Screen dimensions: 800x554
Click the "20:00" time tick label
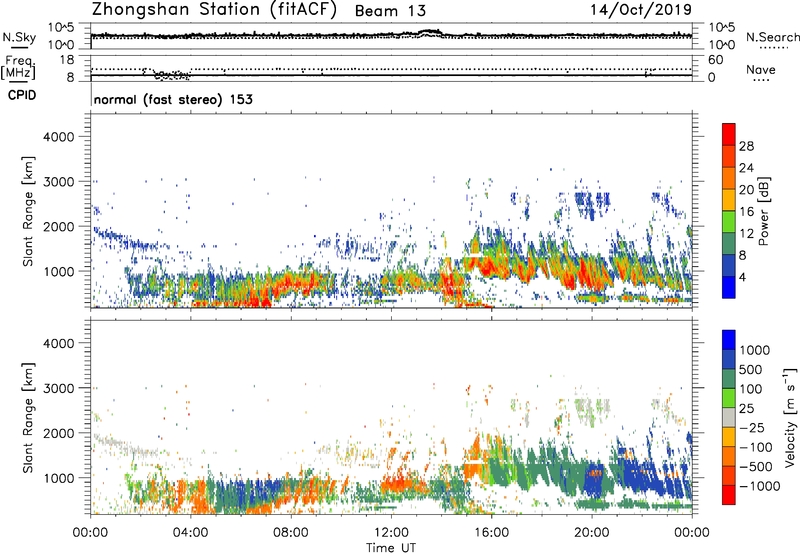coord(591,533)
